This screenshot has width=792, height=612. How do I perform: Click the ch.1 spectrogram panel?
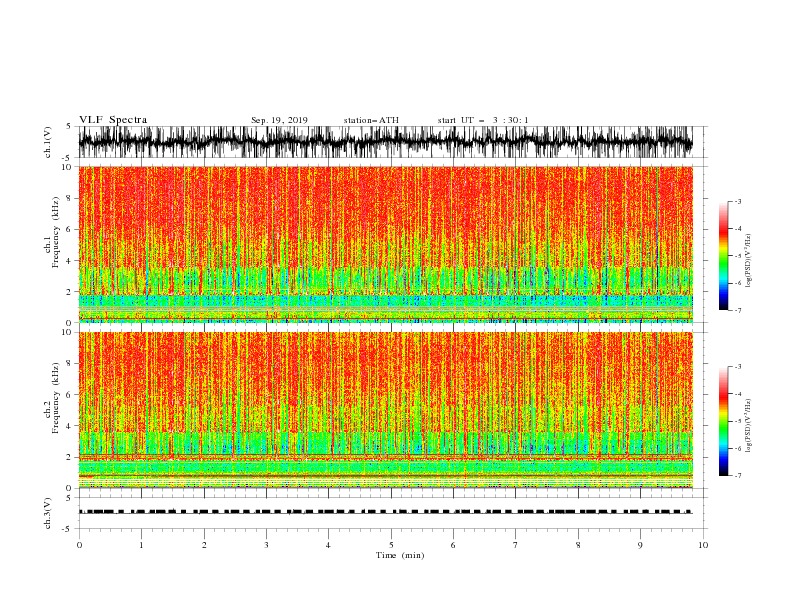click(385, 244)
